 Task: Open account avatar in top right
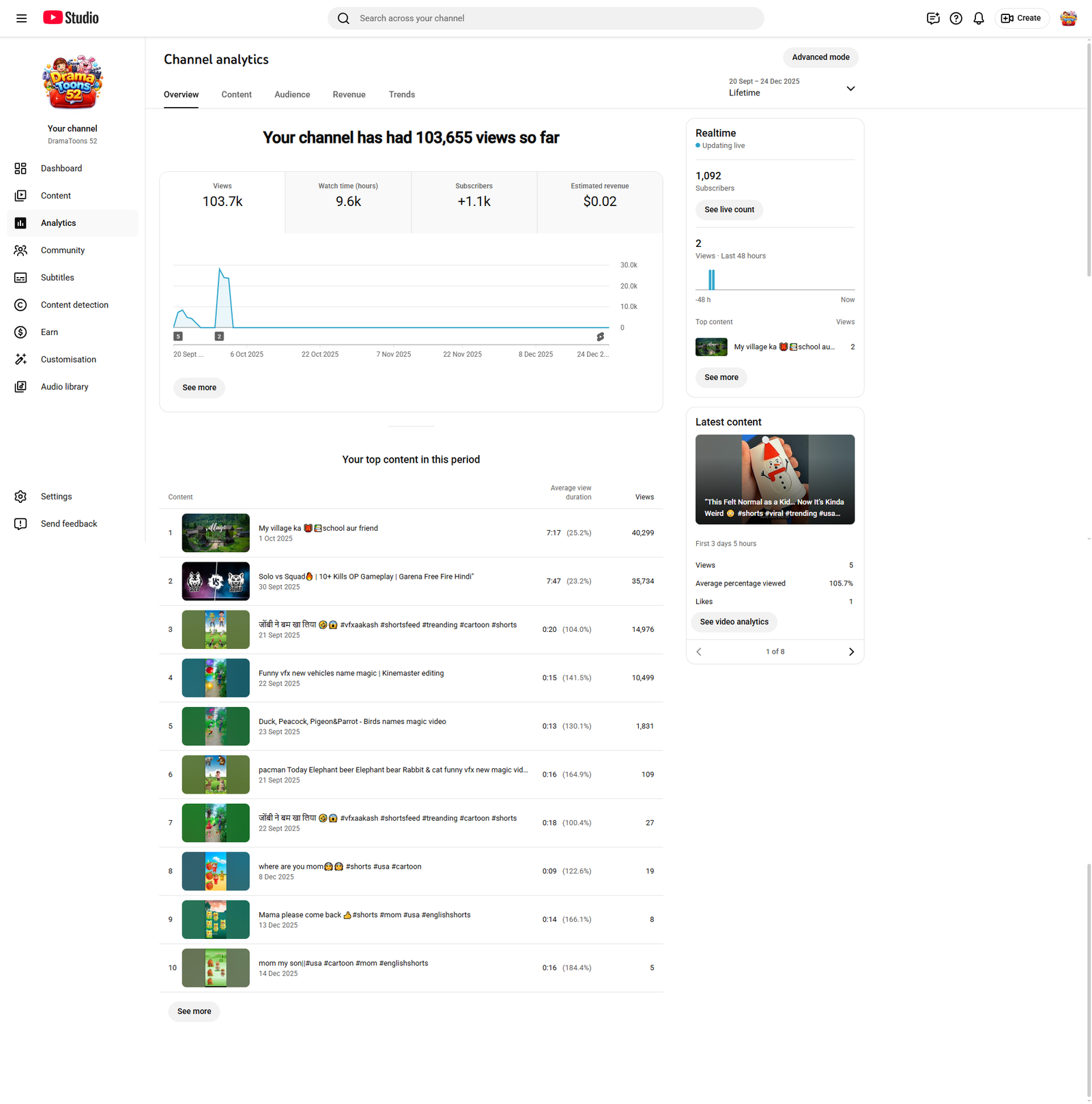point(1068,18)
